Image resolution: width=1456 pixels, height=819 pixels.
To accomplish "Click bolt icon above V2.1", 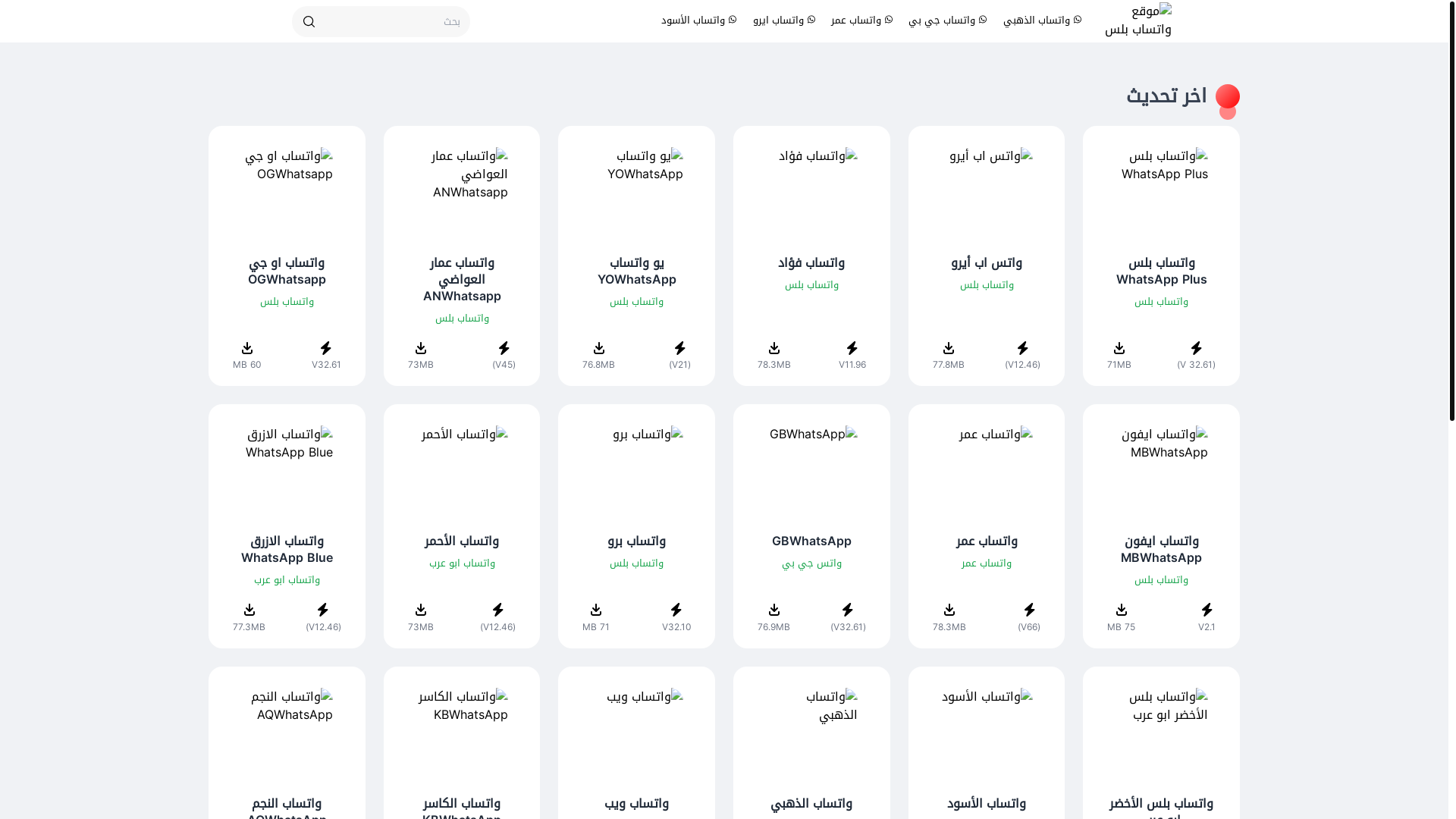I will pos(1207,610).
